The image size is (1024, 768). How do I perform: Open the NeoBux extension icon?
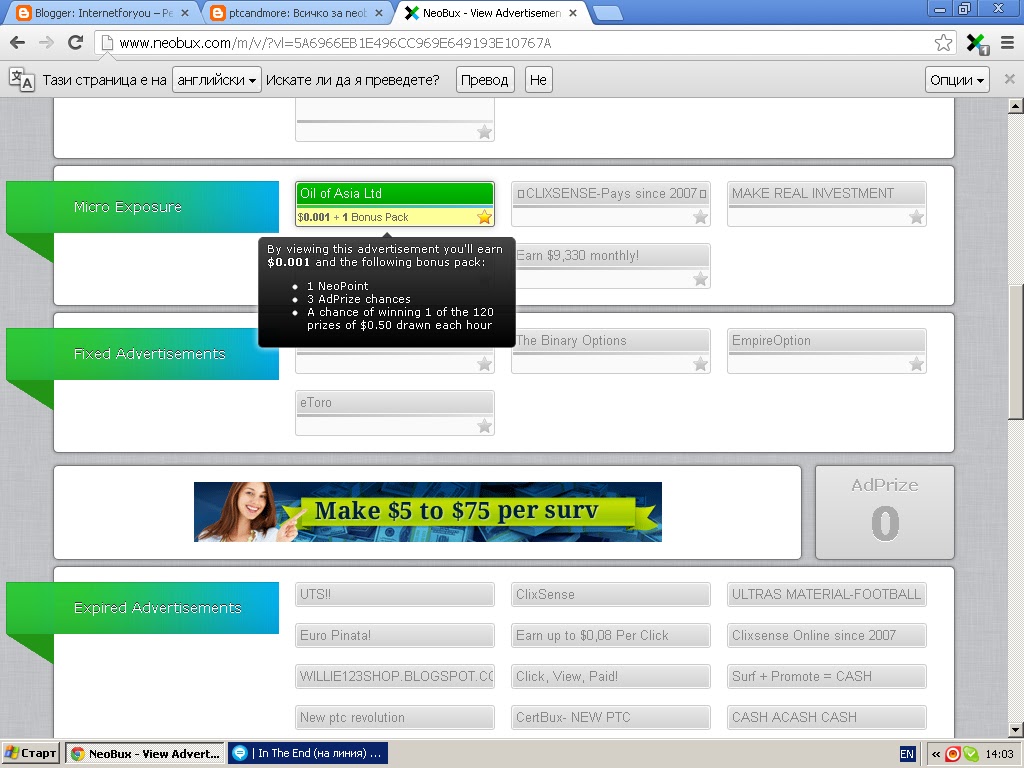tap(978, 44)
